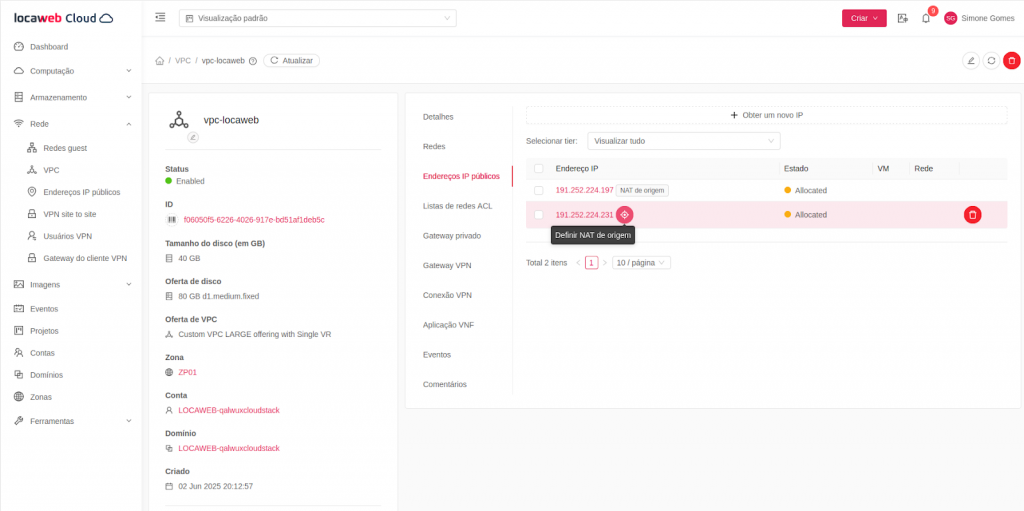Click the Atualizar button

click(x=291, y=60)
